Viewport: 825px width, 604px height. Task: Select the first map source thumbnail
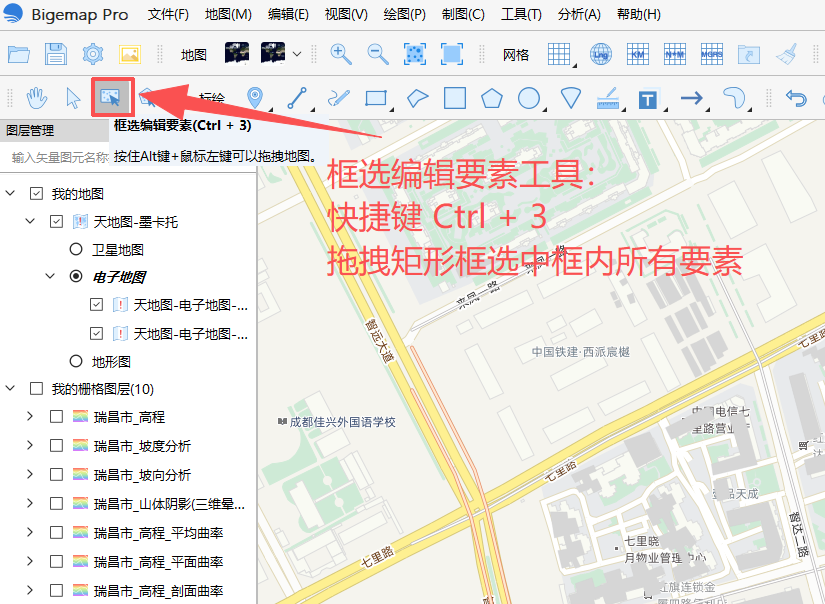[x=237, y=54]
